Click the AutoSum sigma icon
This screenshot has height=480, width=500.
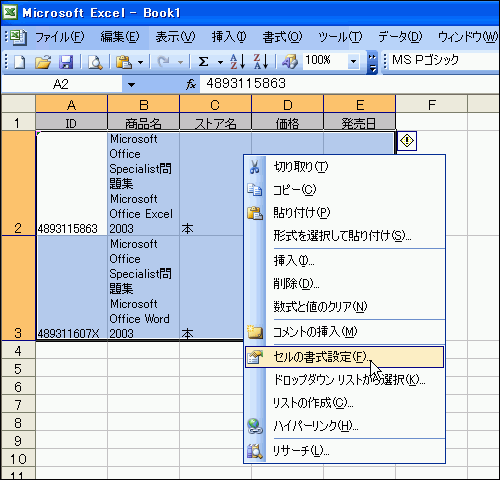tap(203, 62)
